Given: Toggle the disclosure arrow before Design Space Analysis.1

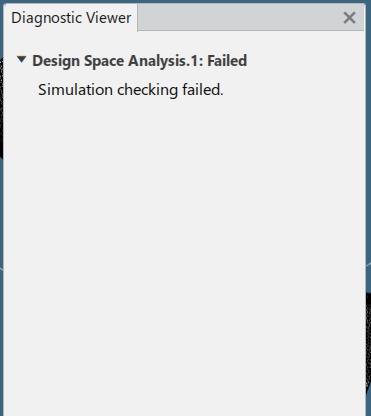Looking at the screenshot, I should 22,60.
